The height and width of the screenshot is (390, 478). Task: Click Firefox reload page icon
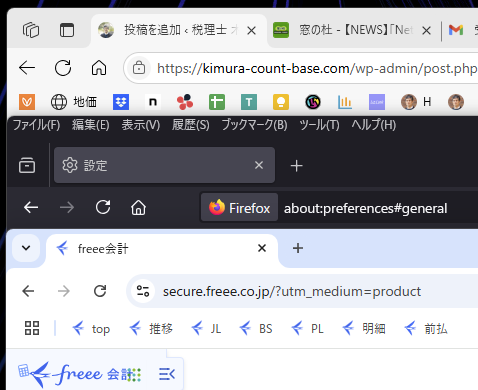(x=103, y=207)
